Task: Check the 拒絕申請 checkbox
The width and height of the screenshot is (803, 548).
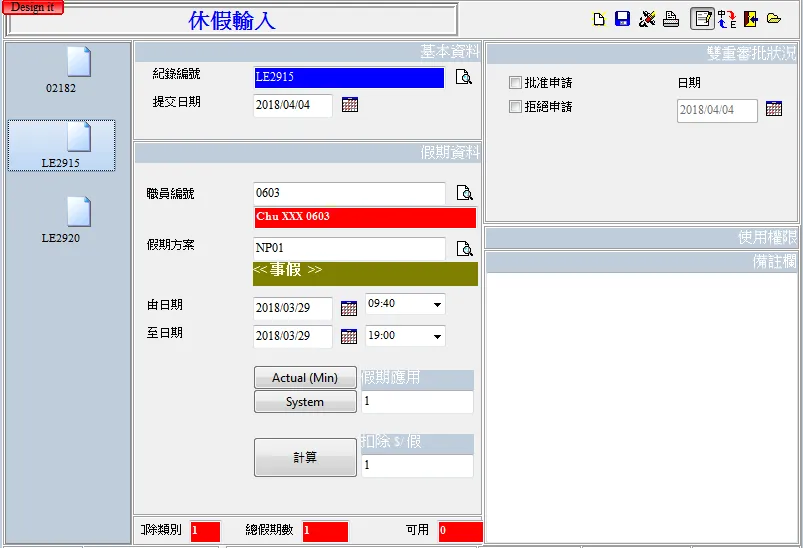Action: (x=516, y=107)
